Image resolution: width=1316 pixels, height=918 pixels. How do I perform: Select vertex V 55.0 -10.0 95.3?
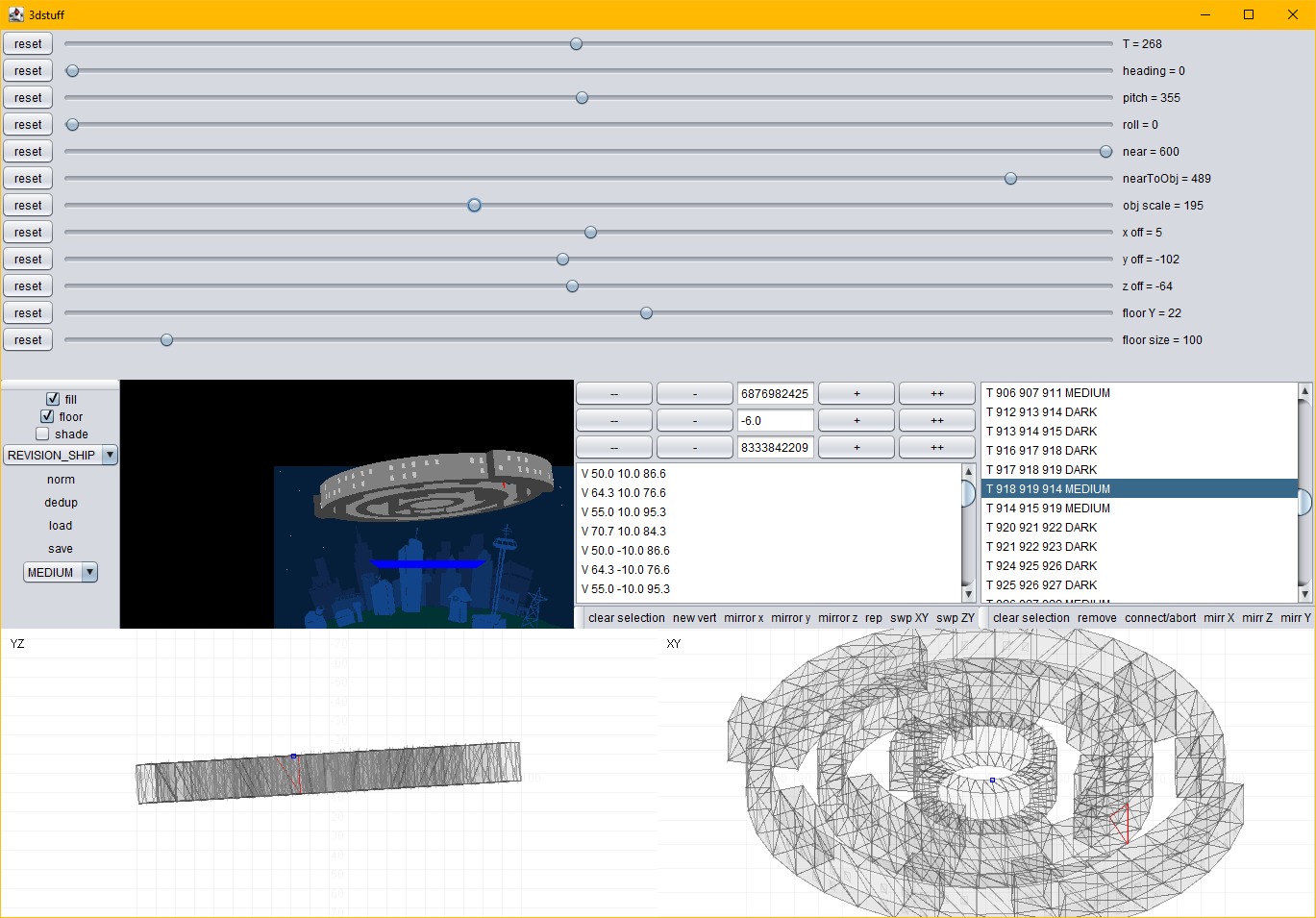point(769,589)
